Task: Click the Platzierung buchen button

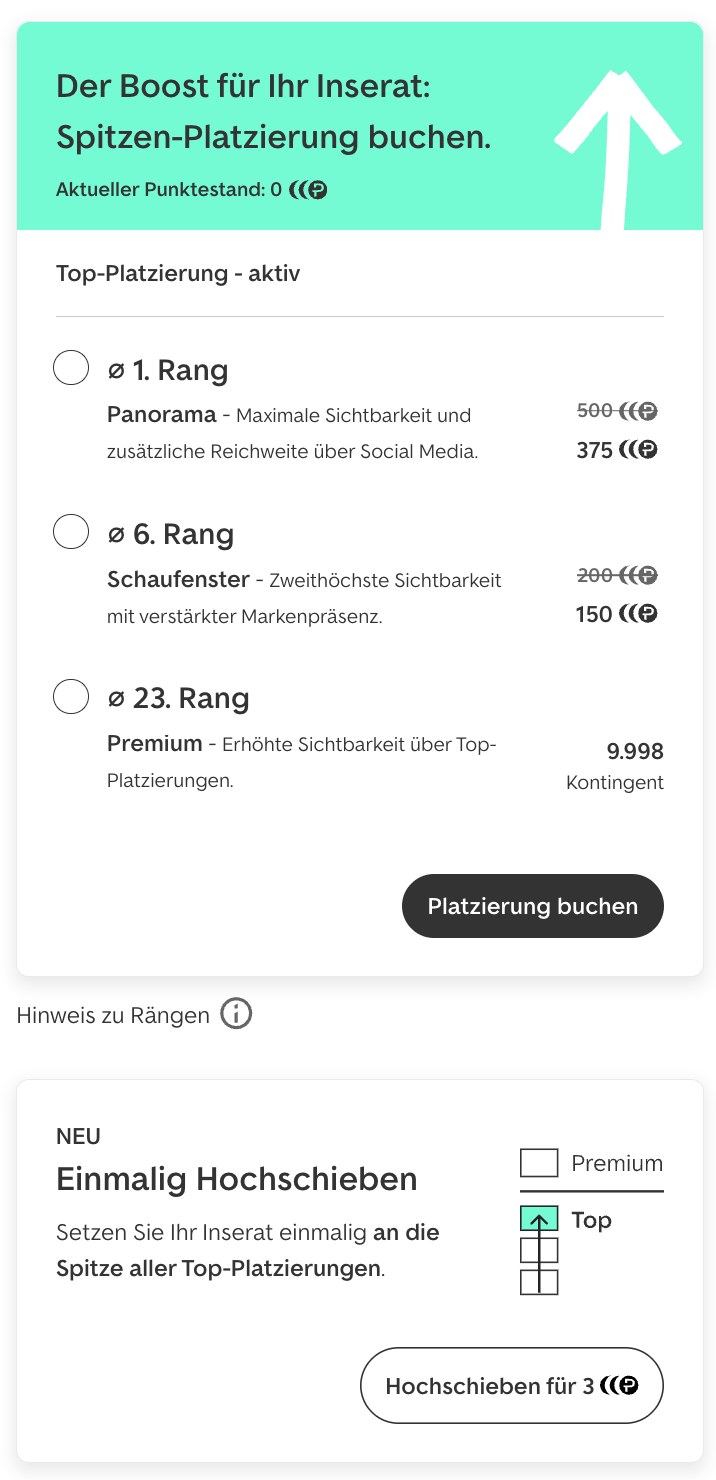Action: point(532,906)
